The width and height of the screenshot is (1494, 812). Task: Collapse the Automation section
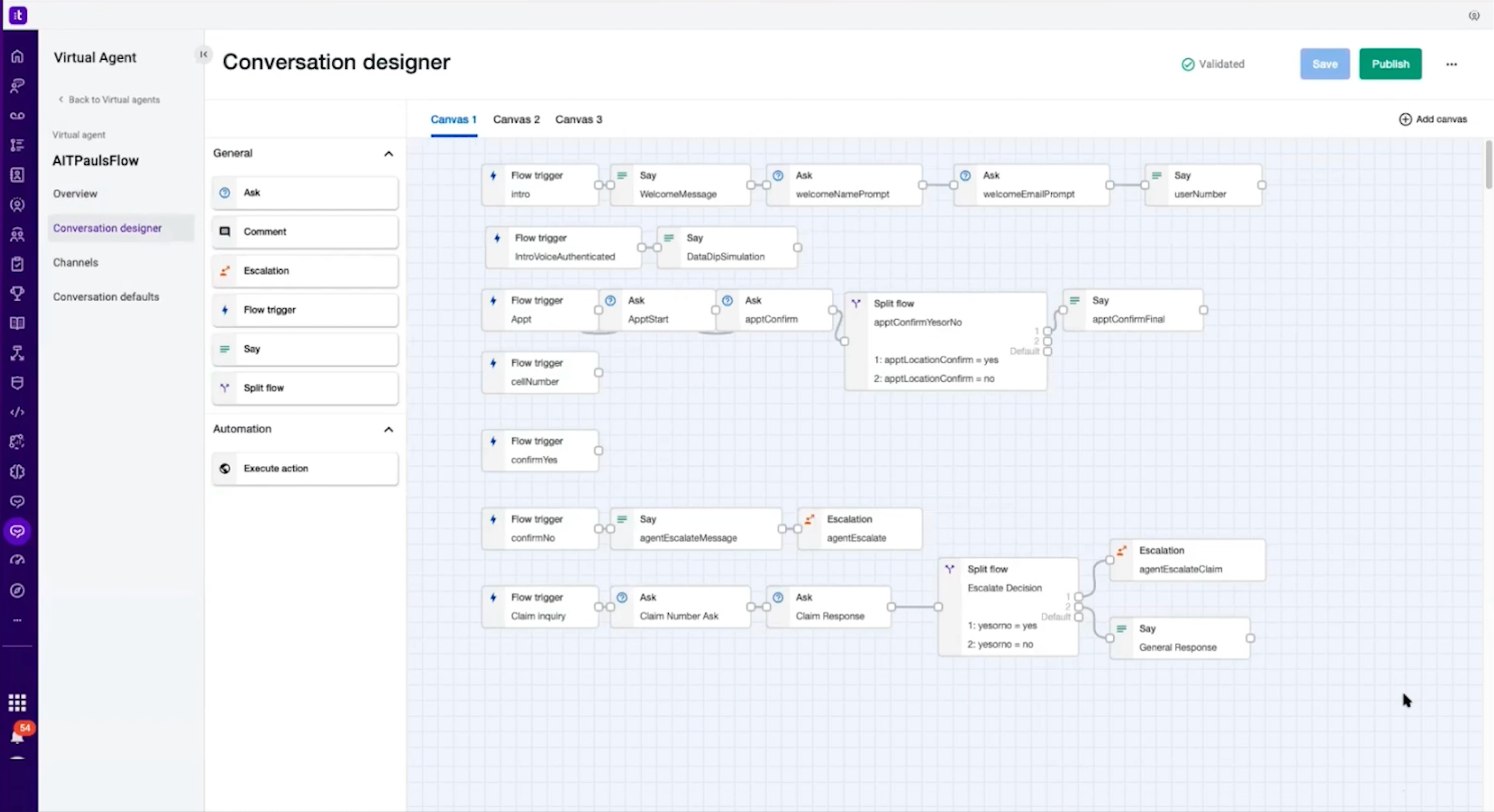[388, 429]
